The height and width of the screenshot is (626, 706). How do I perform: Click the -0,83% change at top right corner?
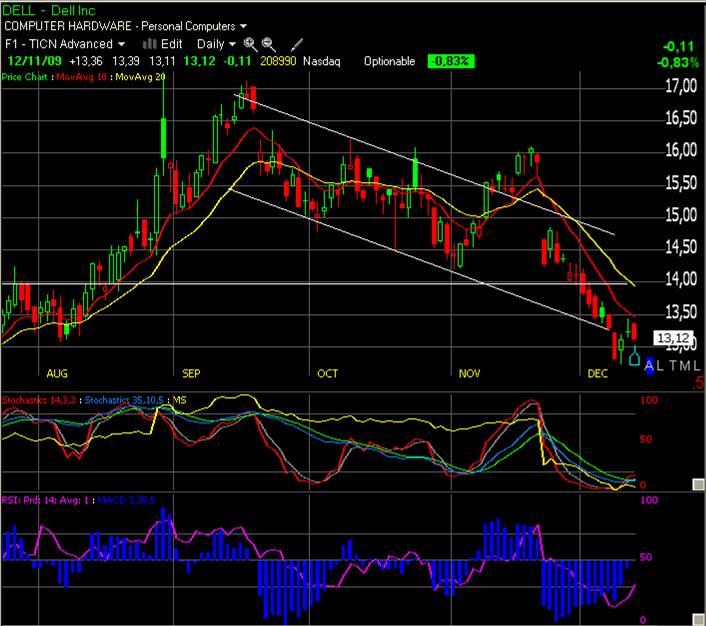pos(678,62)
